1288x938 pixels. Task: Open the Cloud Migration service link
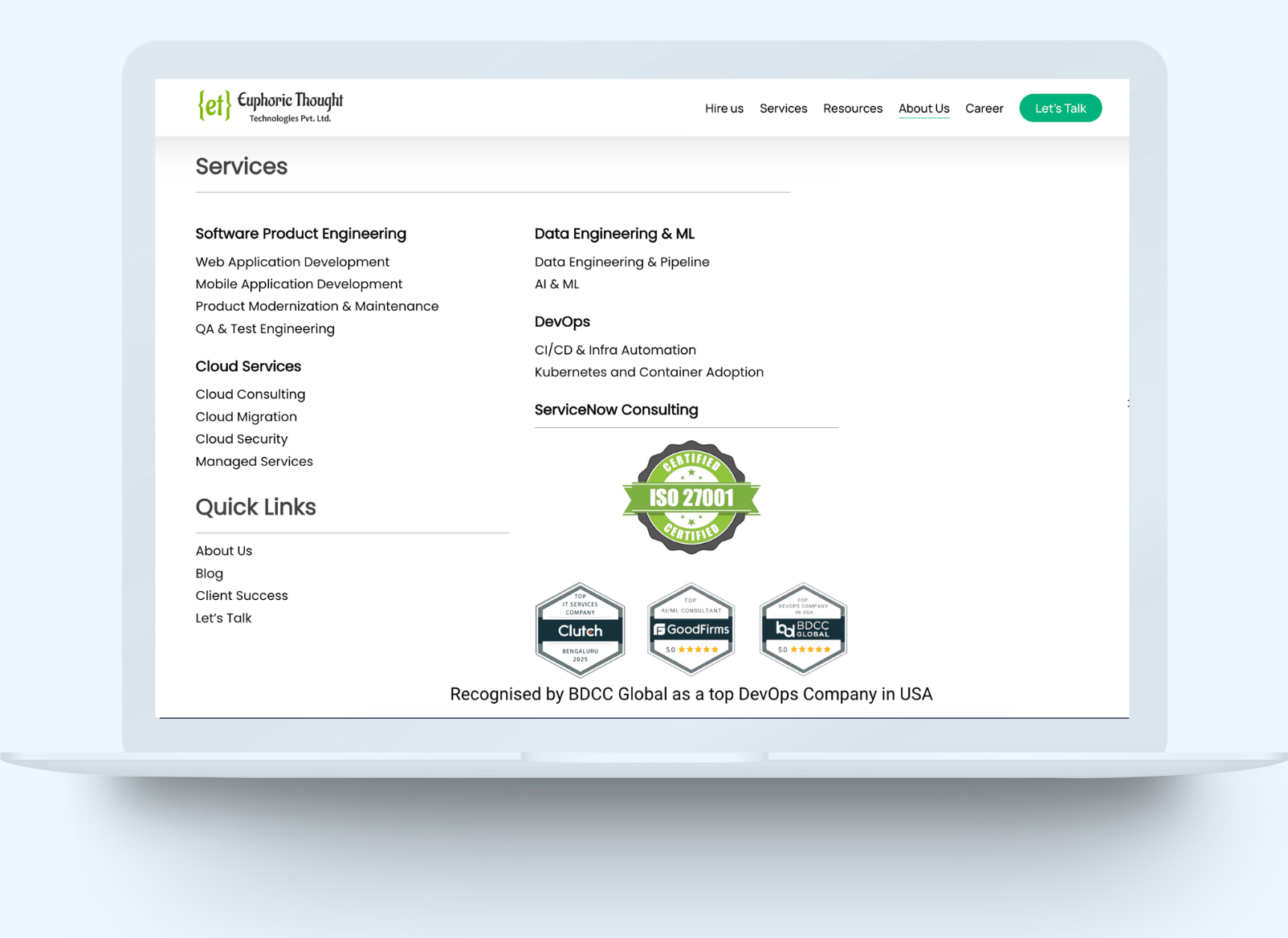click(x=246, y=417)
